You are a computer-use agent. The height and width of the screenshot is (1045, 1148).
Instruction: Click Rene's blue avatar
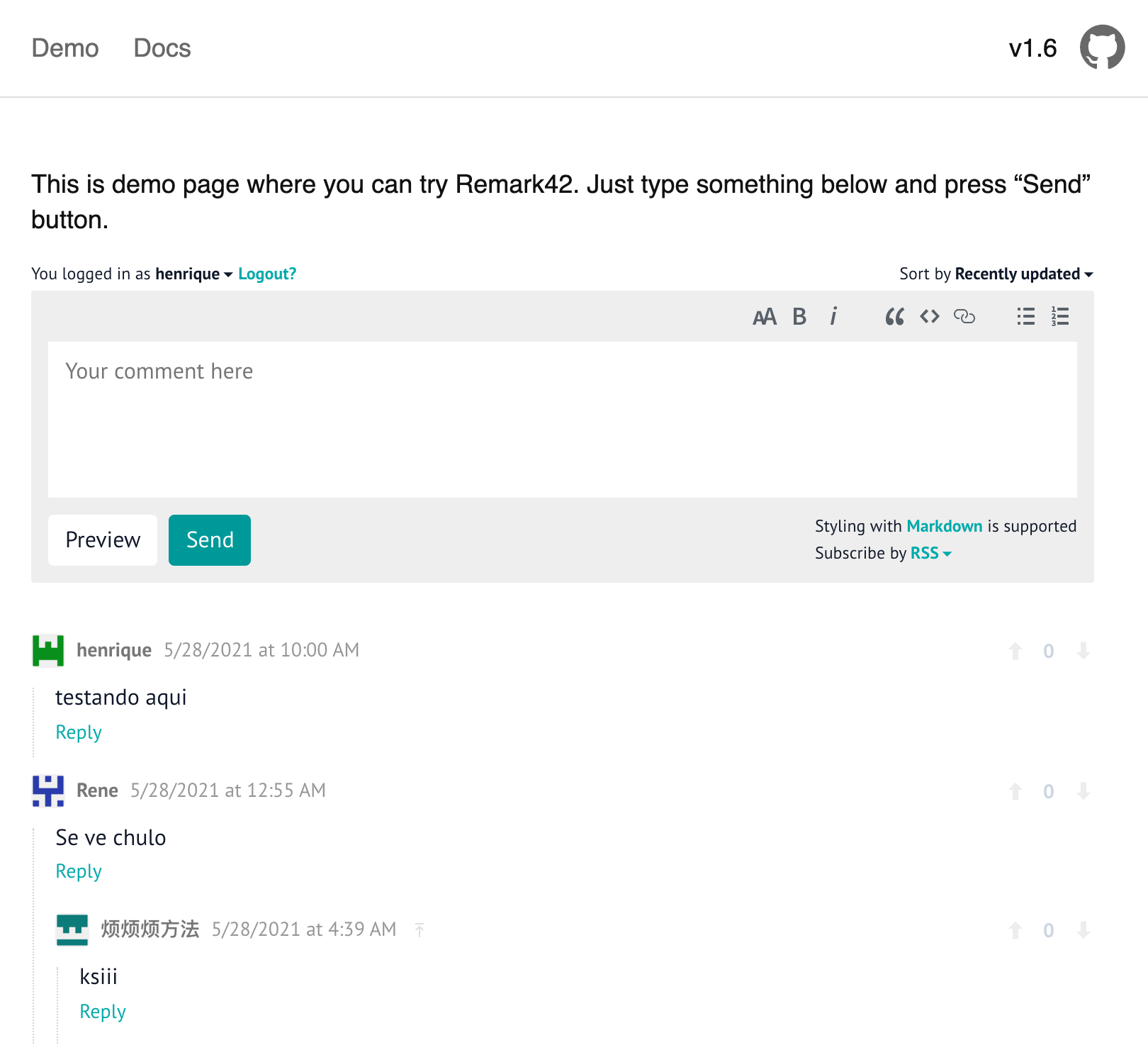48,791
